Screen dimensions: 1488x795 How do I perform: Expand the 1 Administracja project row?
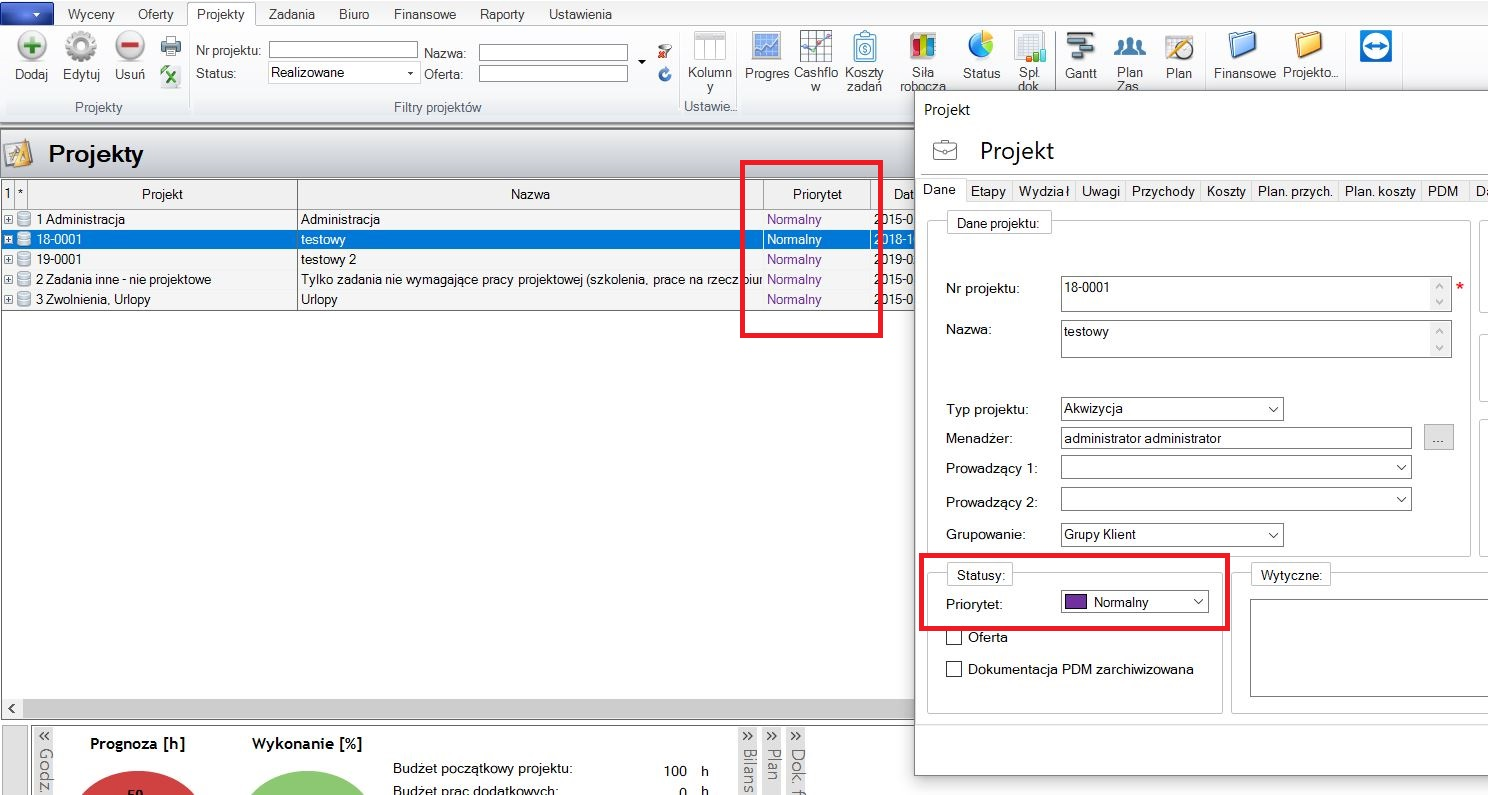coord(9,219)
